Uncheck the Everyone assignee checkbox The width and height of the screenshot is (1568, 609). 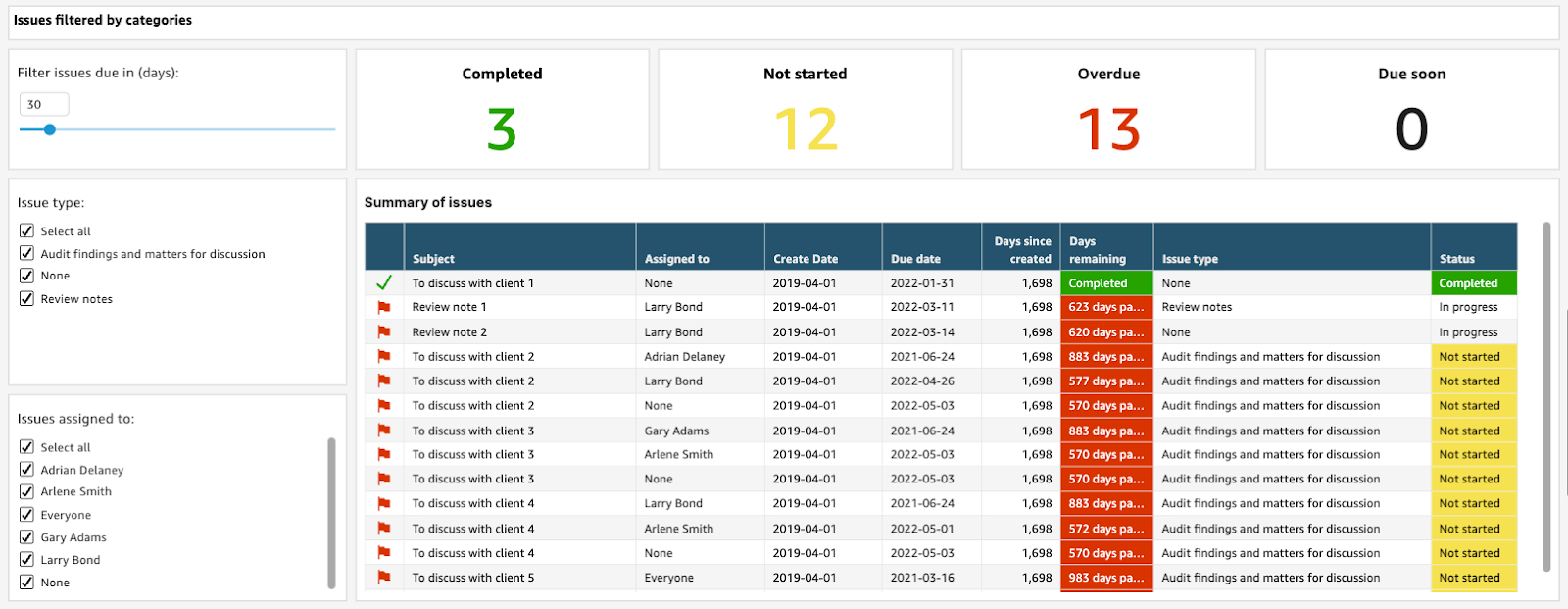tap(26, 514)
